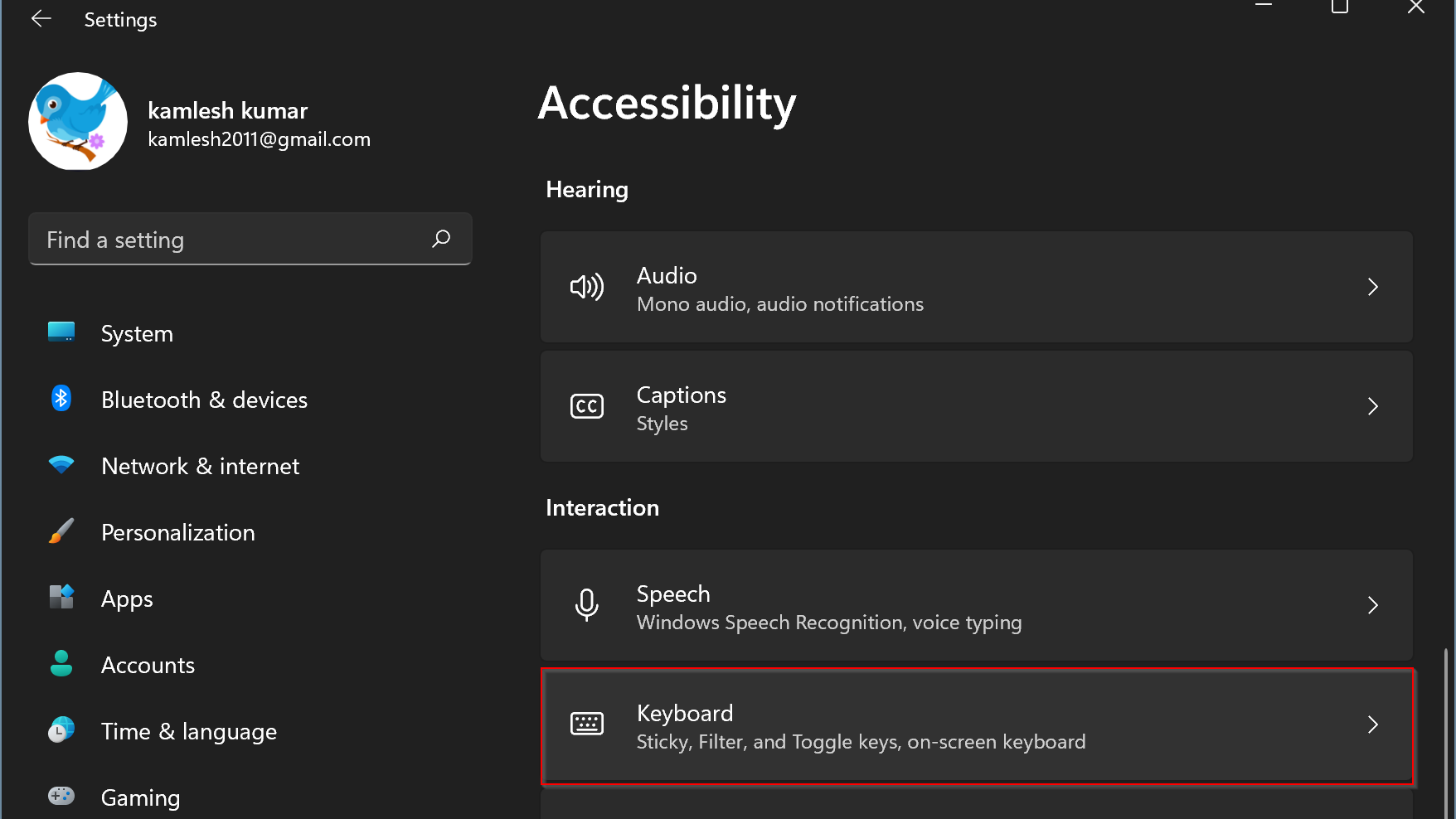Open Time & language settings
This screenshot has height=819, width=1456.
[x=188, y=731]
